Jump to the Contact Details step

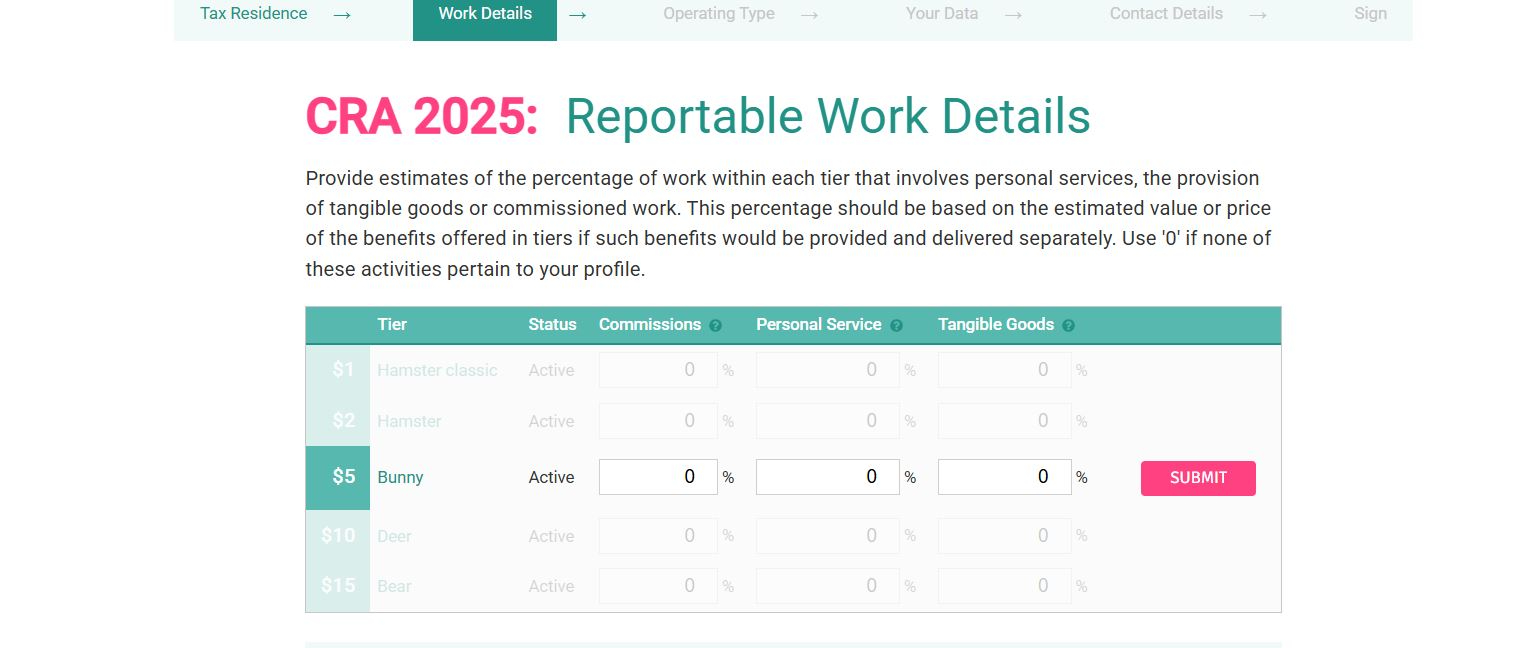click(x=1166, y=14)
